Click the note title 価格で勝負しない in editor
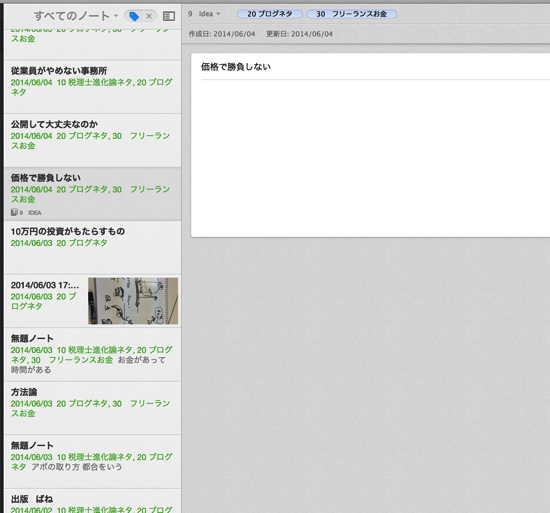Screen dimensions: 550x513 coord(236,67)
